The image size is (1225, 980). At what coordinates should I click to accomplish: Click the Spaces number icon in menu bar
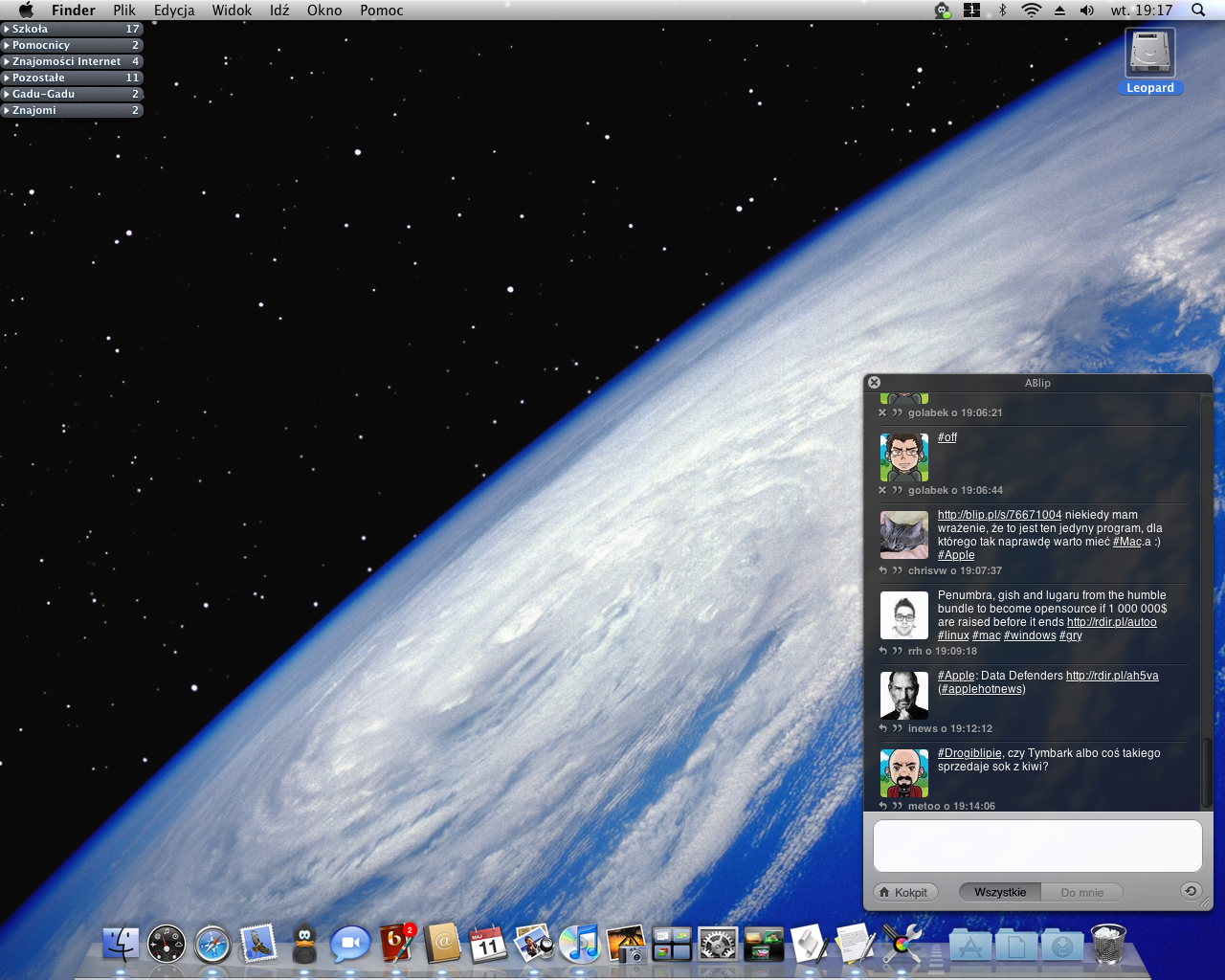point(971,11)
